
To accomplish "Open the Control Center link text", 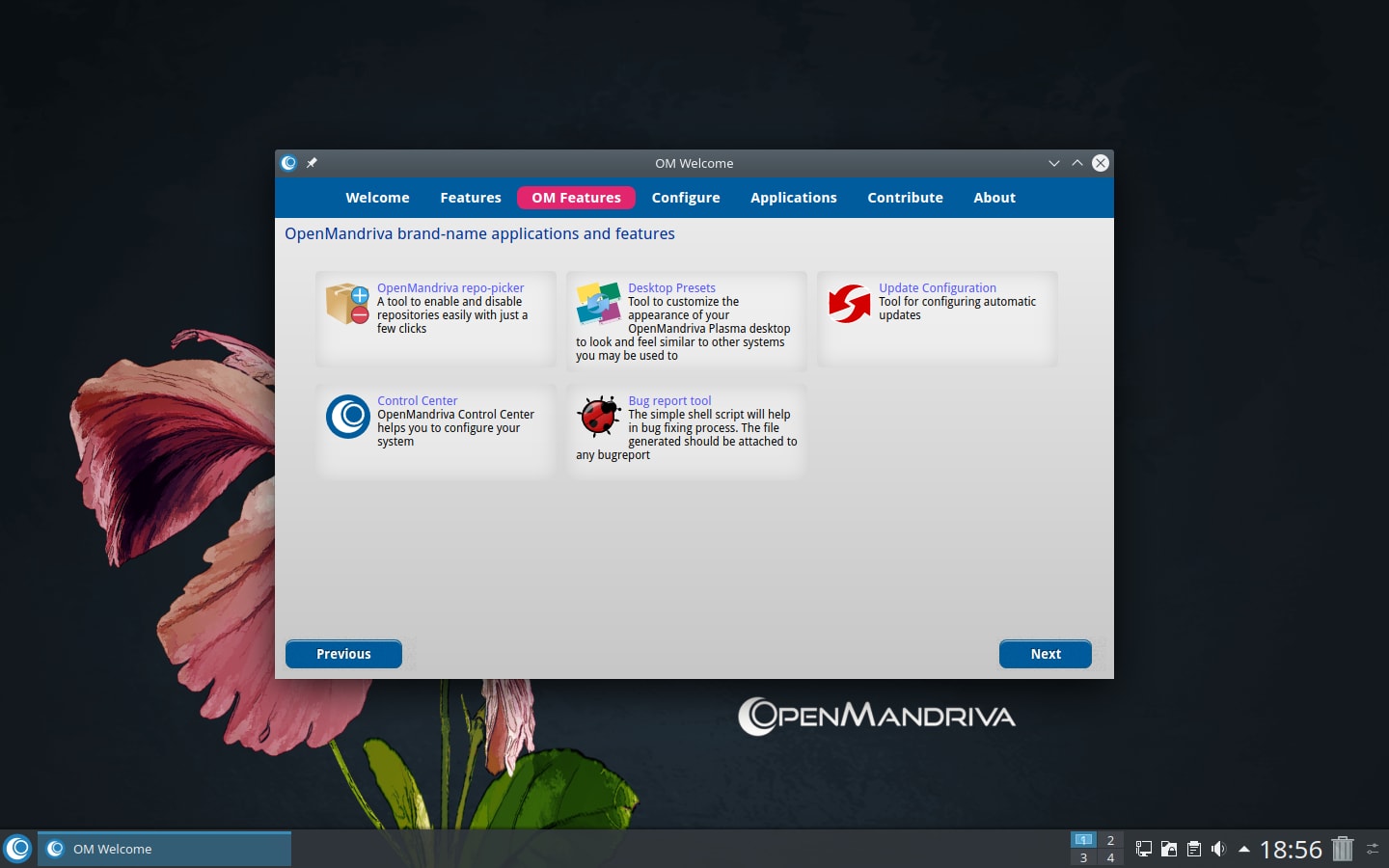I will [x=418, y=400].
